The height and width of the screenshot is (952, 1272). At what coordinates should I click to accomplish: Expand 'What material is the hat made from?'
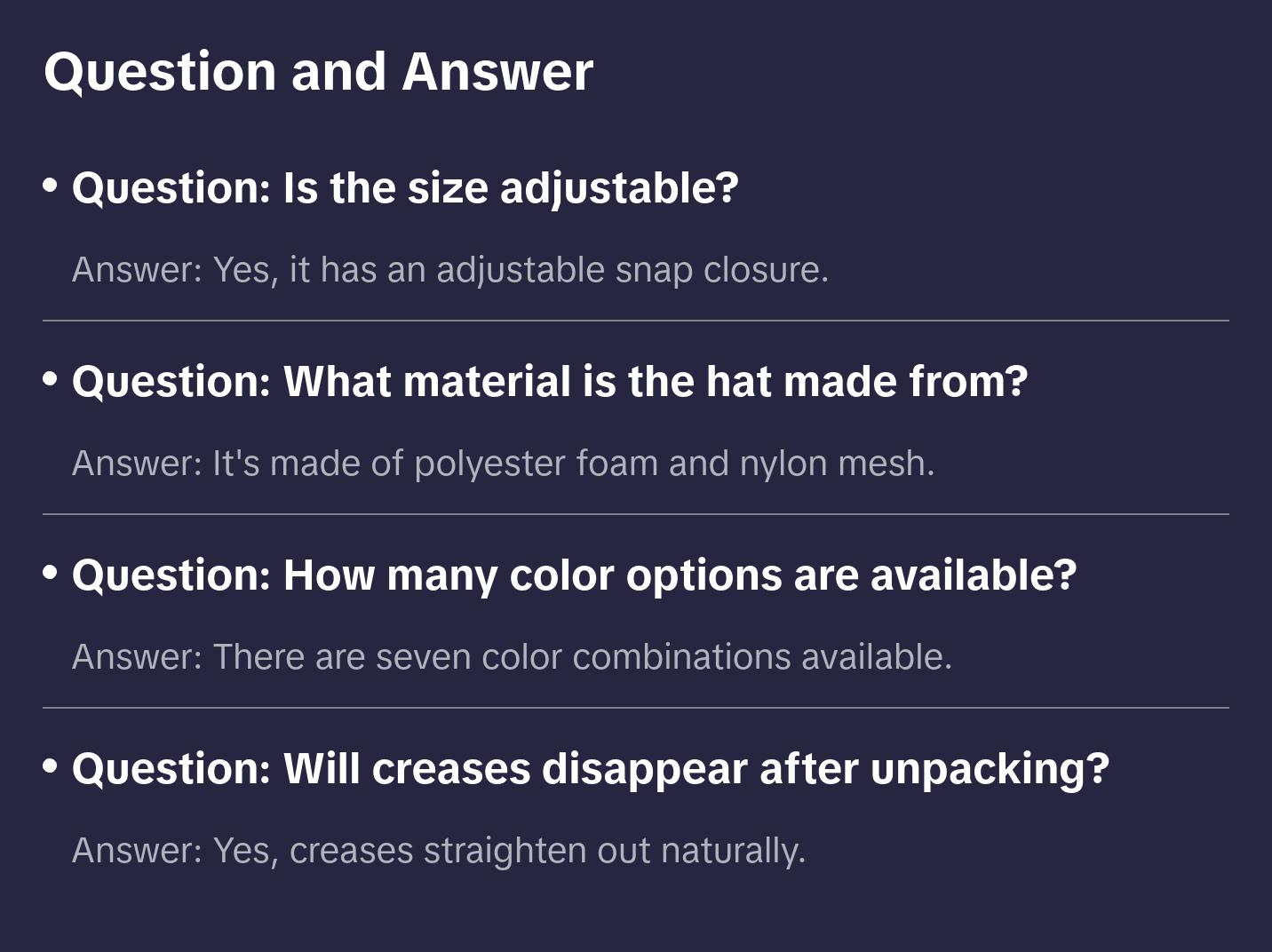click(549, 382)
